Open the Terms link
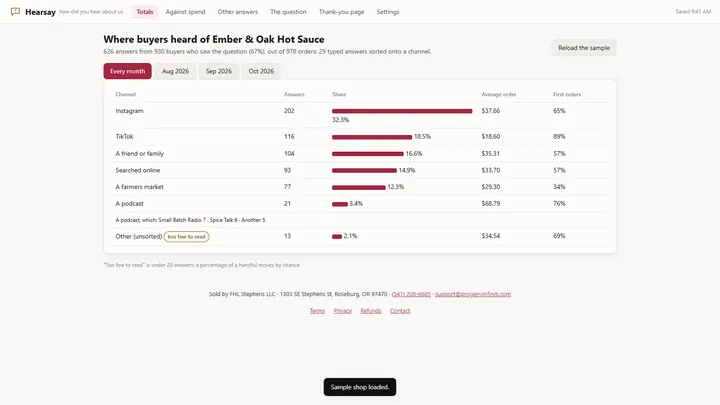 pyautogui.click(x=317, y=311)
